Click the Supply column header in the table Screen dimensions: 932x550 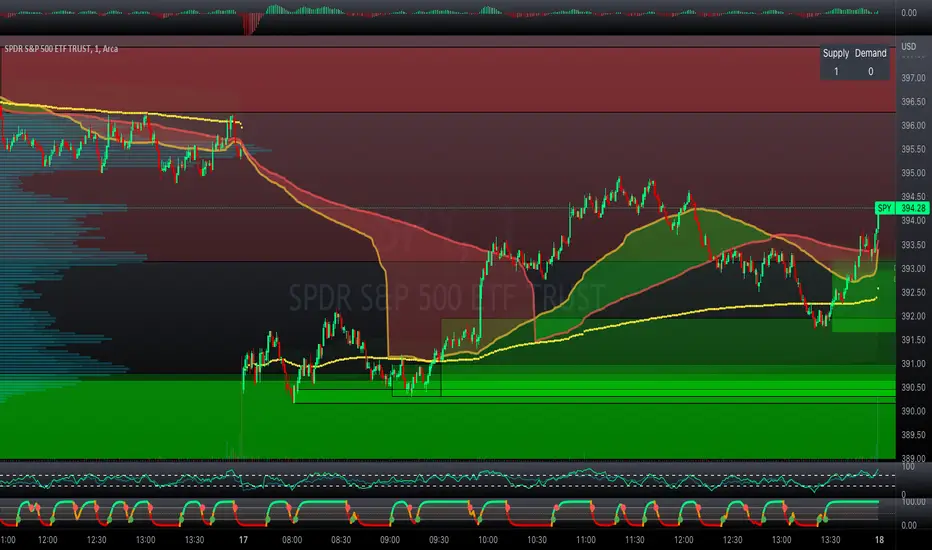click(x=836, y=53)
